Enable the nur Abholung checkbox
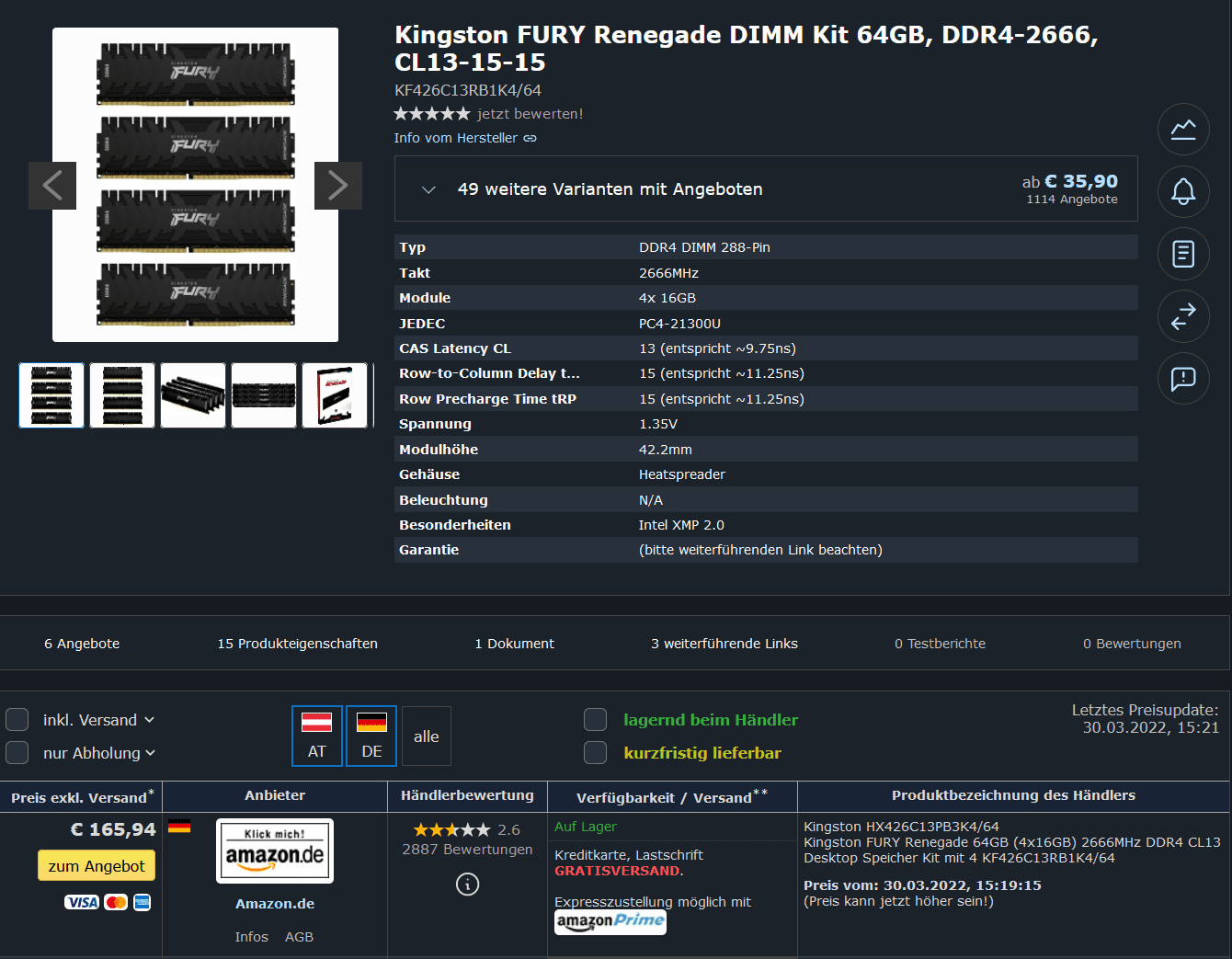This screenshot has height=959, width=1232. click(17, 752)
